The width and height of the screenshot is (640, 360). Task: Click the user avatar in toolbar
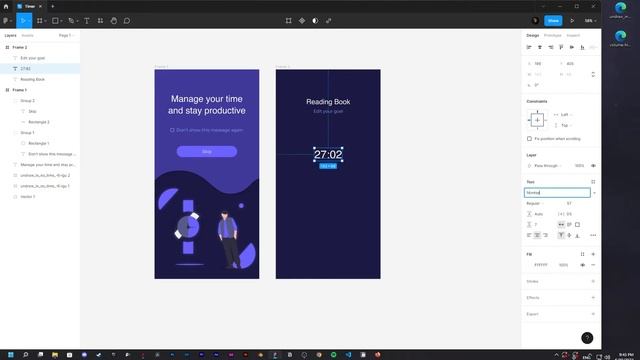pos(535,20)
